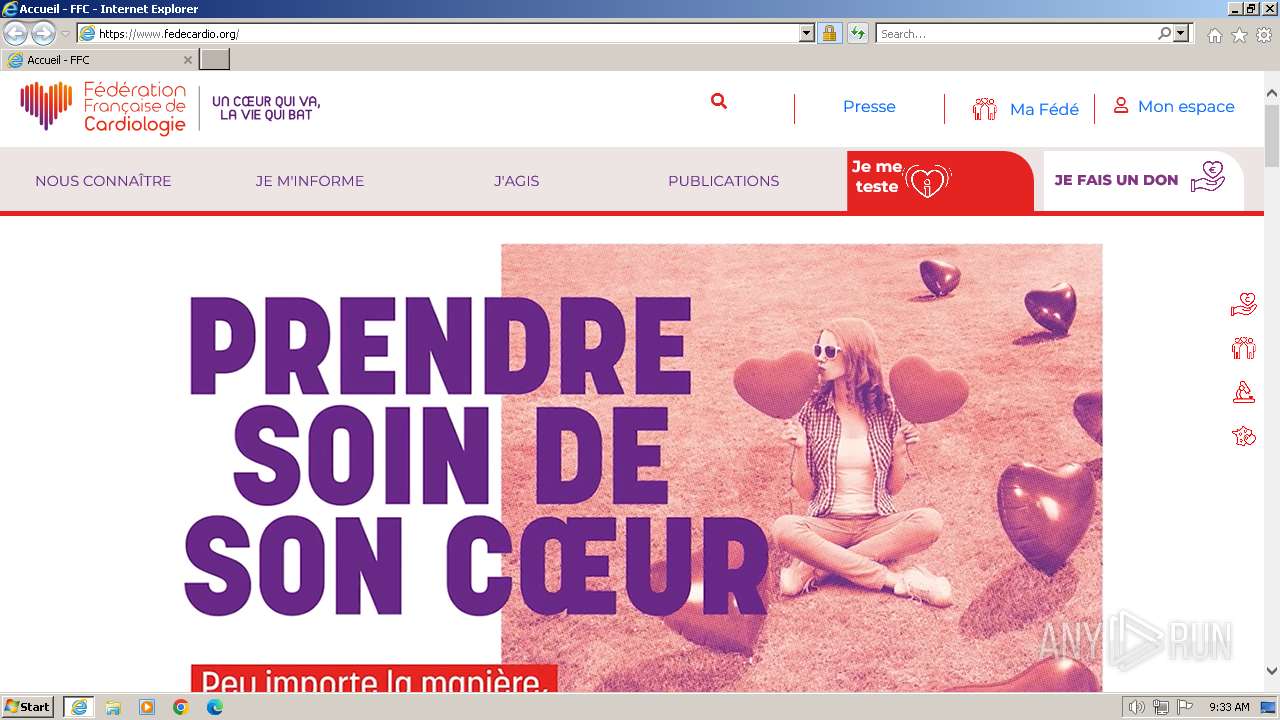Screen dimensions: 1280x720
Task: Open the Ma Fédé link
Action: 1044,110
